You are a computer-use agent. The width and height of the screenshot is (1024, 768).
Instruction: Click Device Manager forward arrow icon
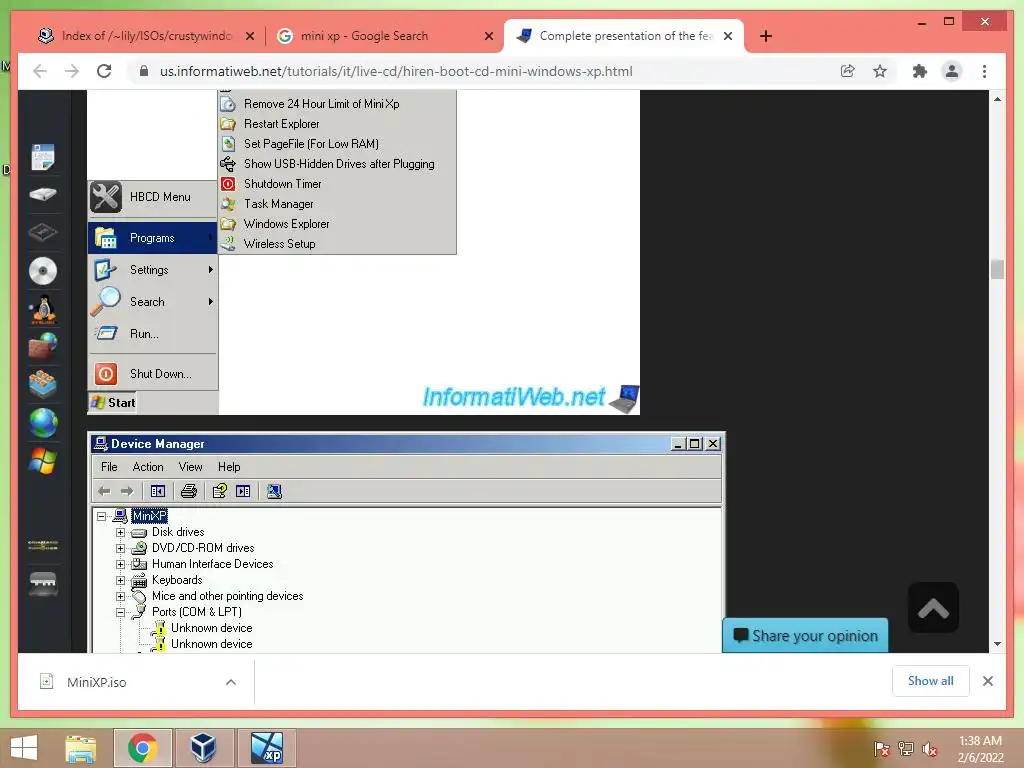[x=127, y=491]
